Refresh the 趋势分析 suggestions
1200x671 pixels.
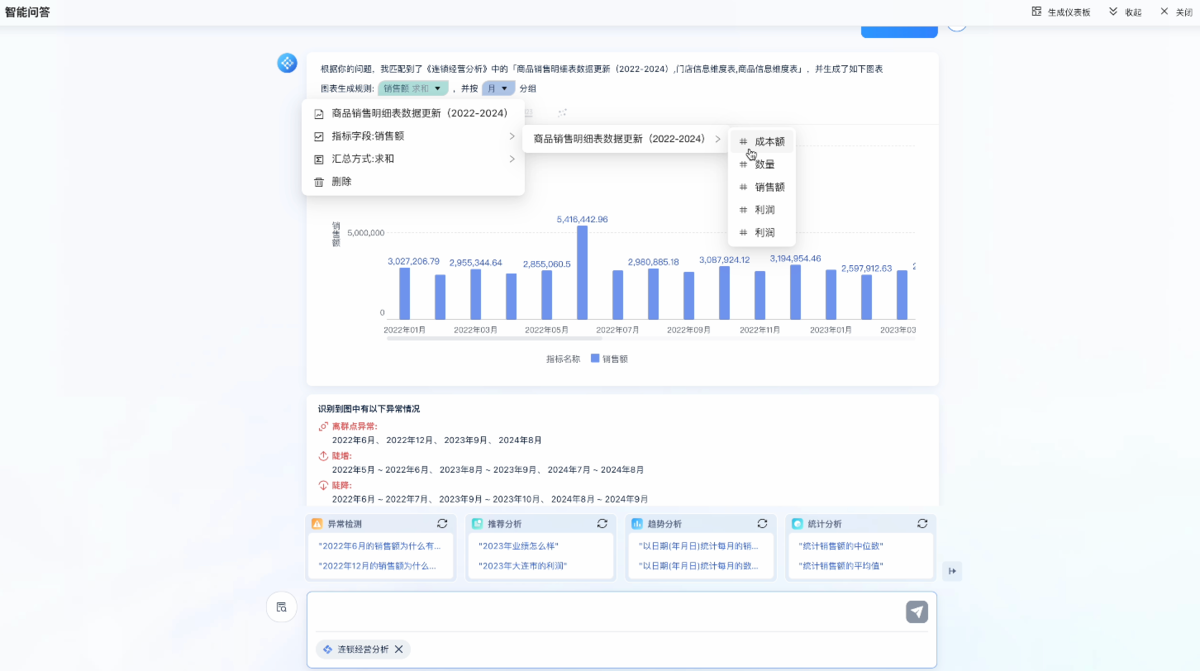(762, 524)
